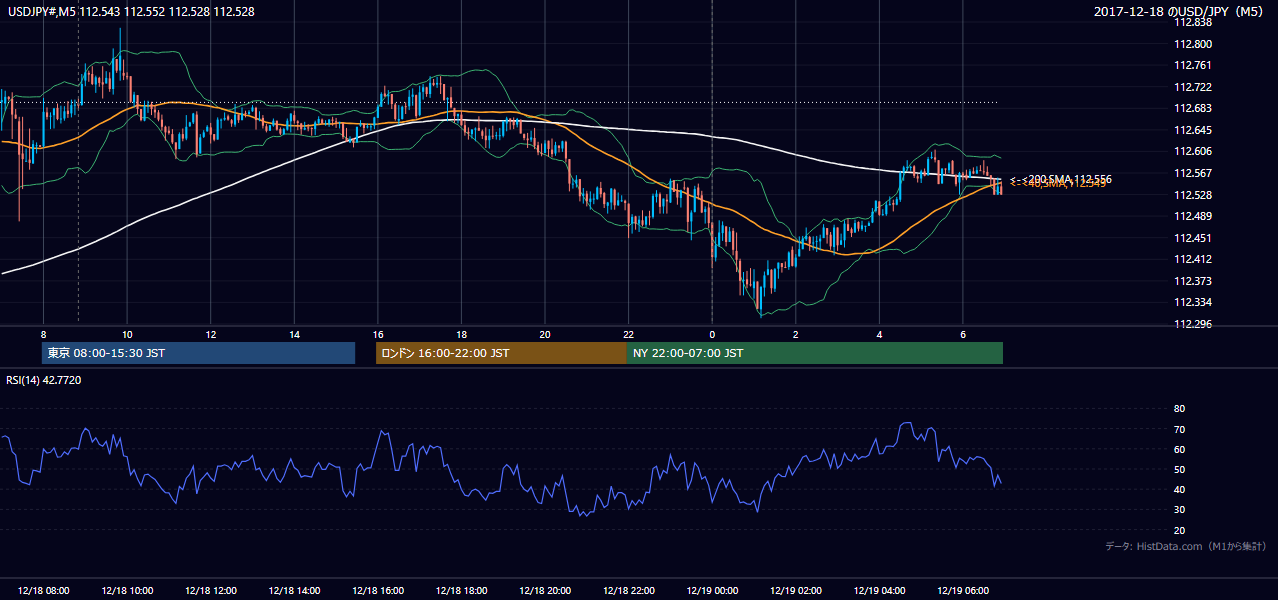
Task: Click RSI scale level 60
Action: point(1180,449)
